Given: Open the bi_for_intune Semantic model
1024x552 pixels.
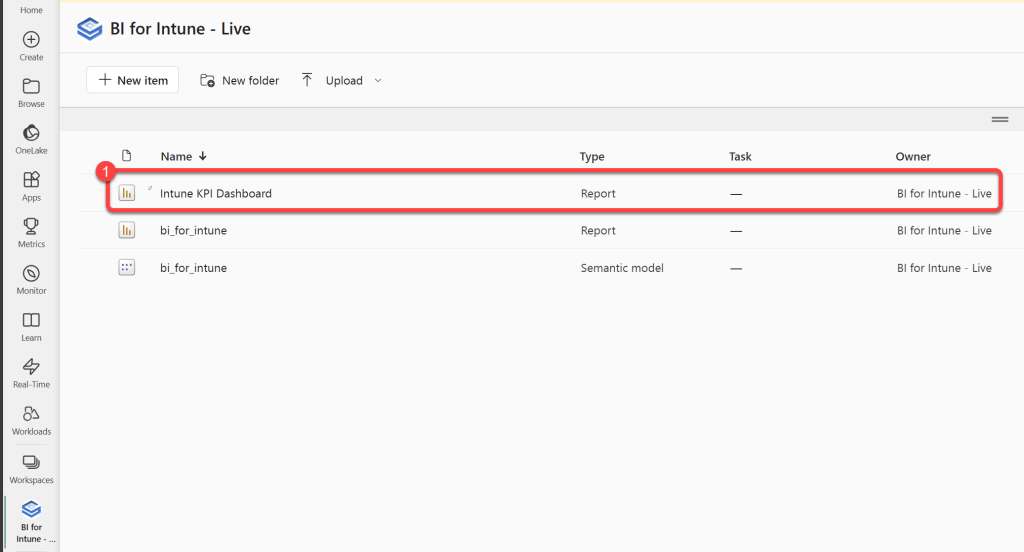Looking at the screenshot, I should 193,268.
